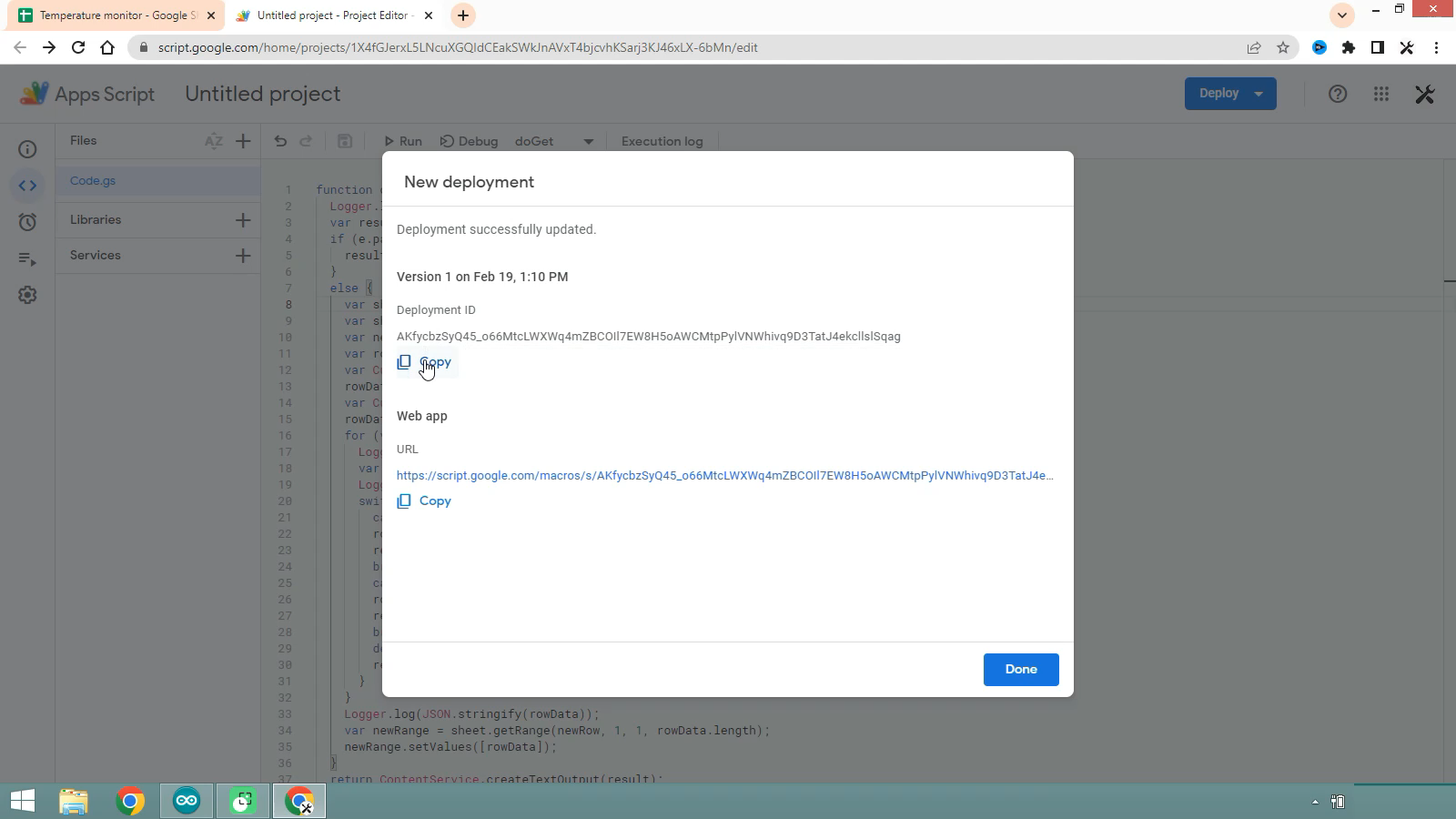The image size is (1456, 819).
Task: Add a library with the plus button
Action: [243, 220]
